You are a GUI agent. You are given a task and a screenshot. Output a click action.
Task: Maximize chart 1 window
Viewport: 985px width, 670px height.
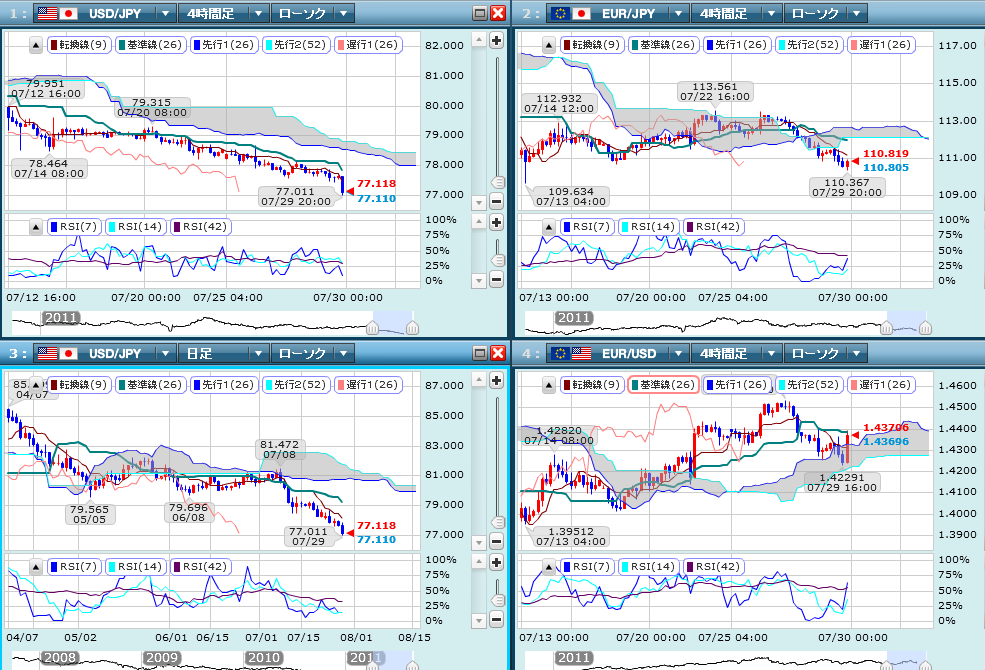click(x=480, y=13)
